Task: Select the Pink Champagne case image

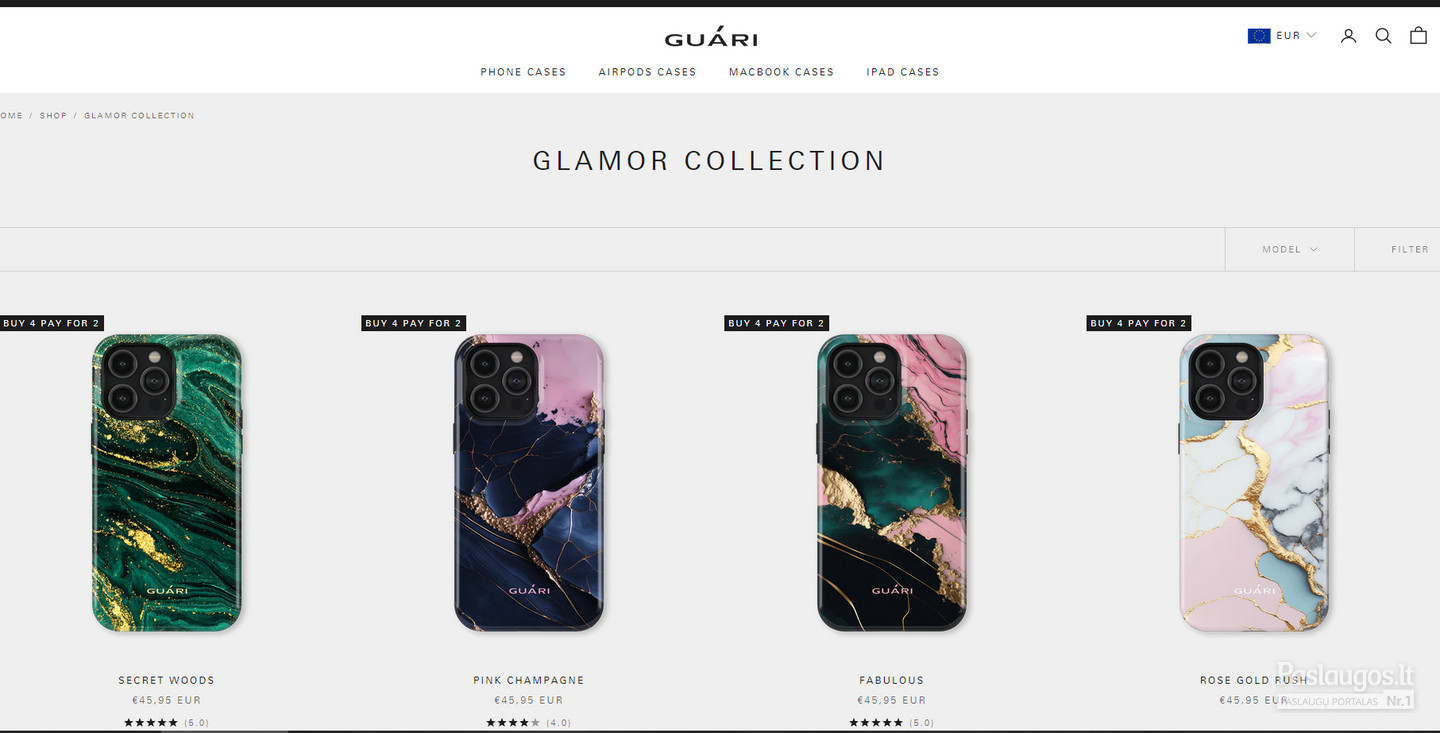Action: coord(529,483)
